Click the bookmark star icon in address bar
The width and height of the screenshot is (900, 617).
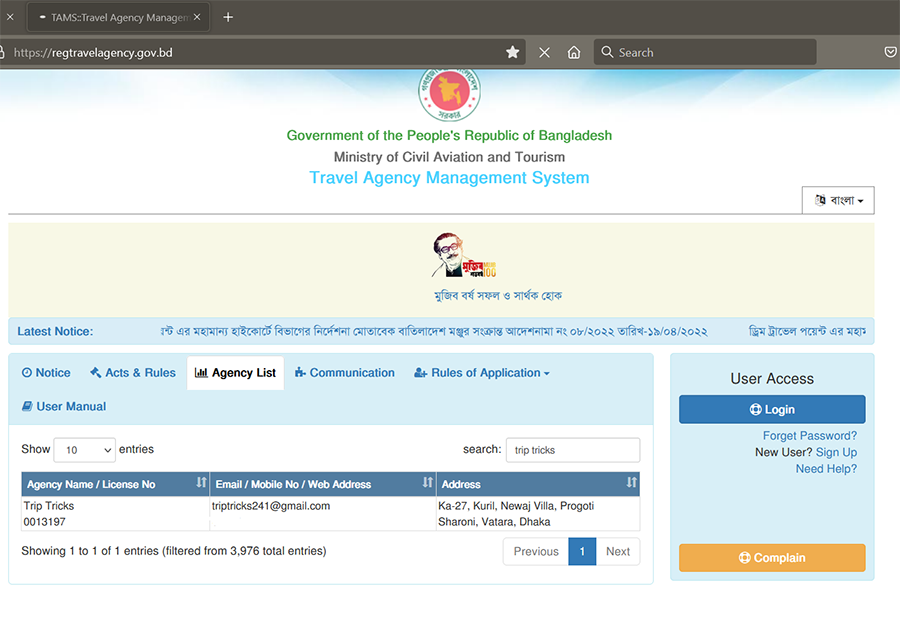(512, 52)
